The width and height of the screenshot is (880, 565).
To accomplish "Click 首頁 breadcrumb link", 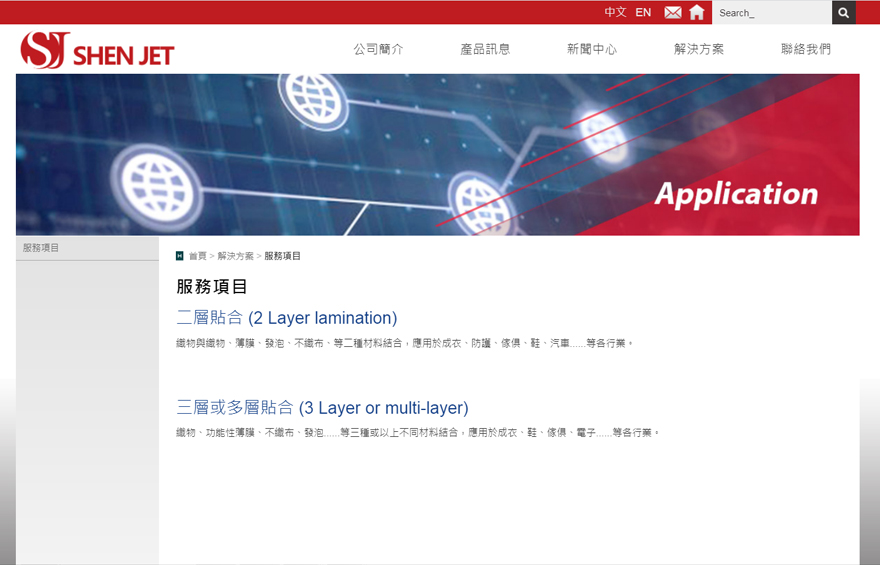I will pyautogui.click(x=198, y=256).
